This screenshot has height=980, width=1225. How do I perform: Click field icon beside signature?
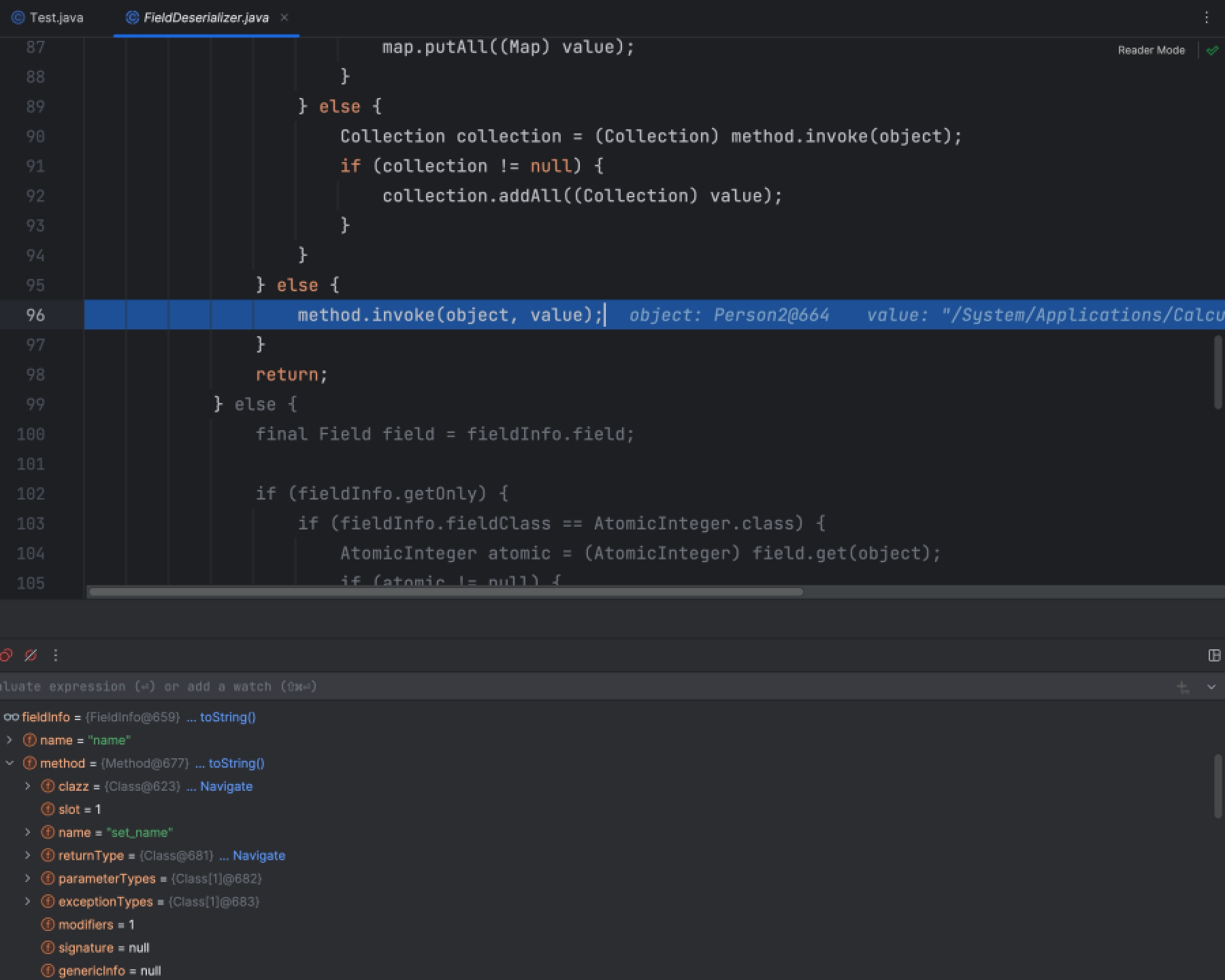tap(48, 949)
